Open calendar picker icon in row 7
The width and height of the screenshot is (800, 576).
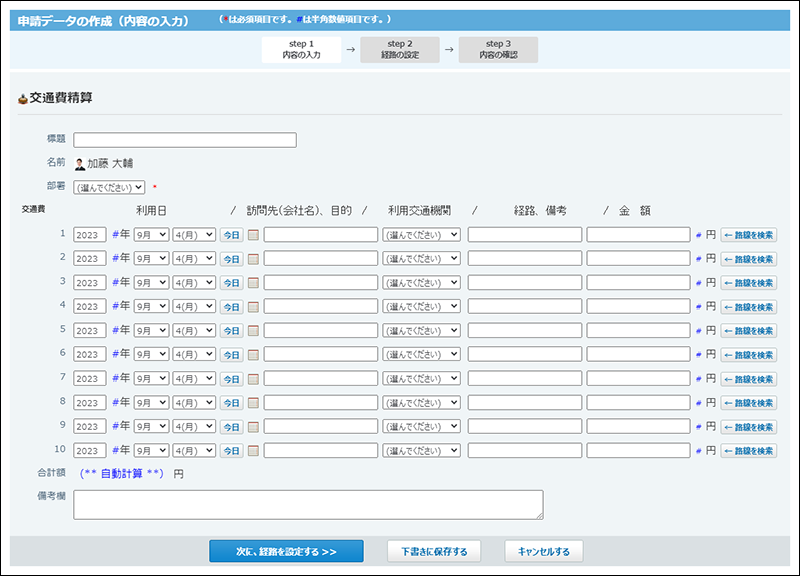[253, 379]
